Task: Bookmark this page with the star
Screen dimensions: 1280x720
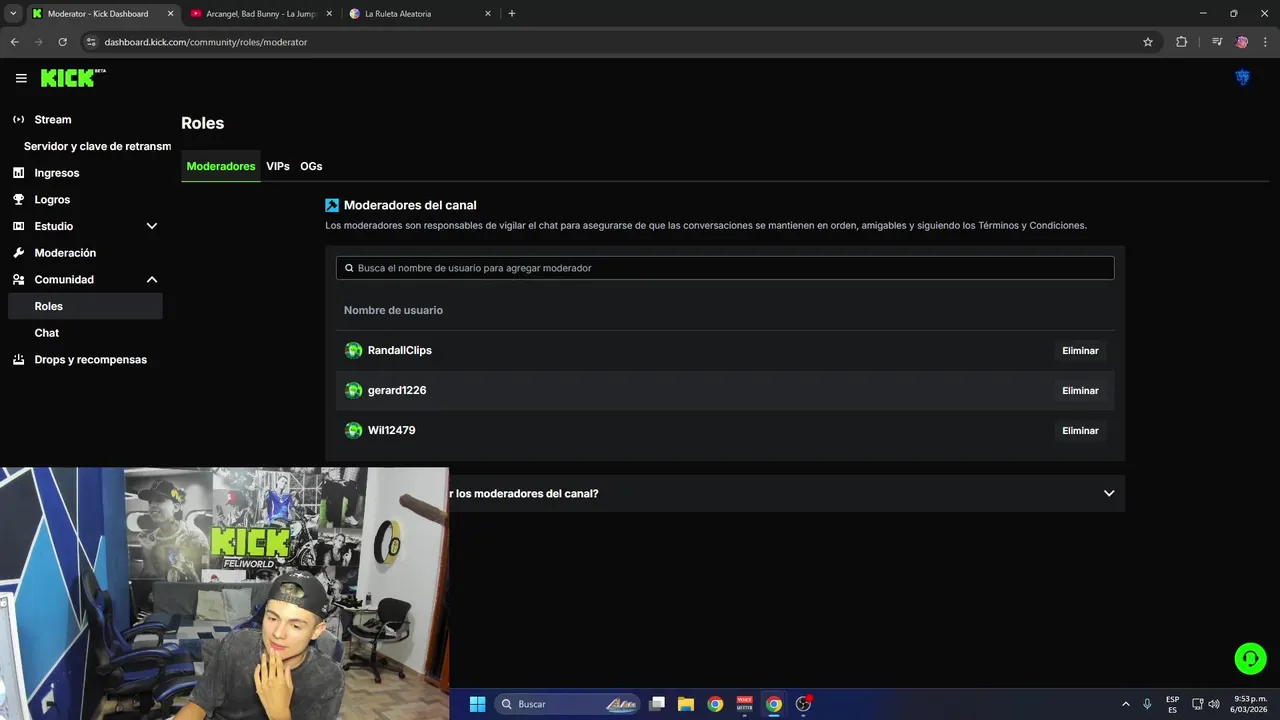Action: click(x=1148, y=42)
